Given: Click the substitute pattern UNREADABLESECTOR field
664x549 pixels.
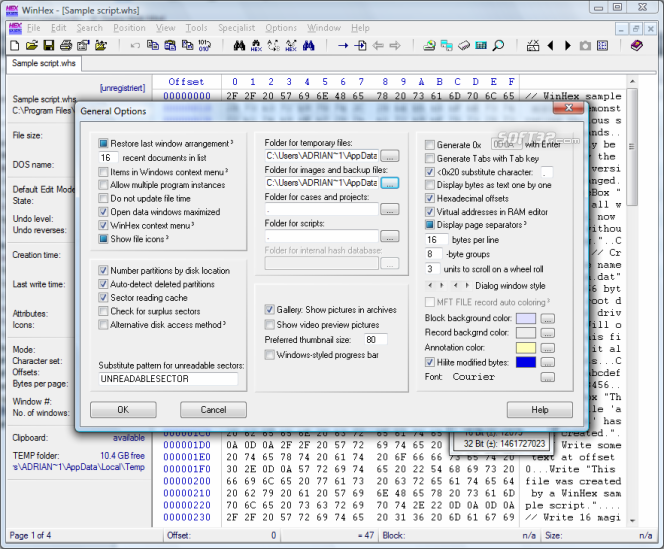Looking at the screenshot, I should click(x=168, y=379).
